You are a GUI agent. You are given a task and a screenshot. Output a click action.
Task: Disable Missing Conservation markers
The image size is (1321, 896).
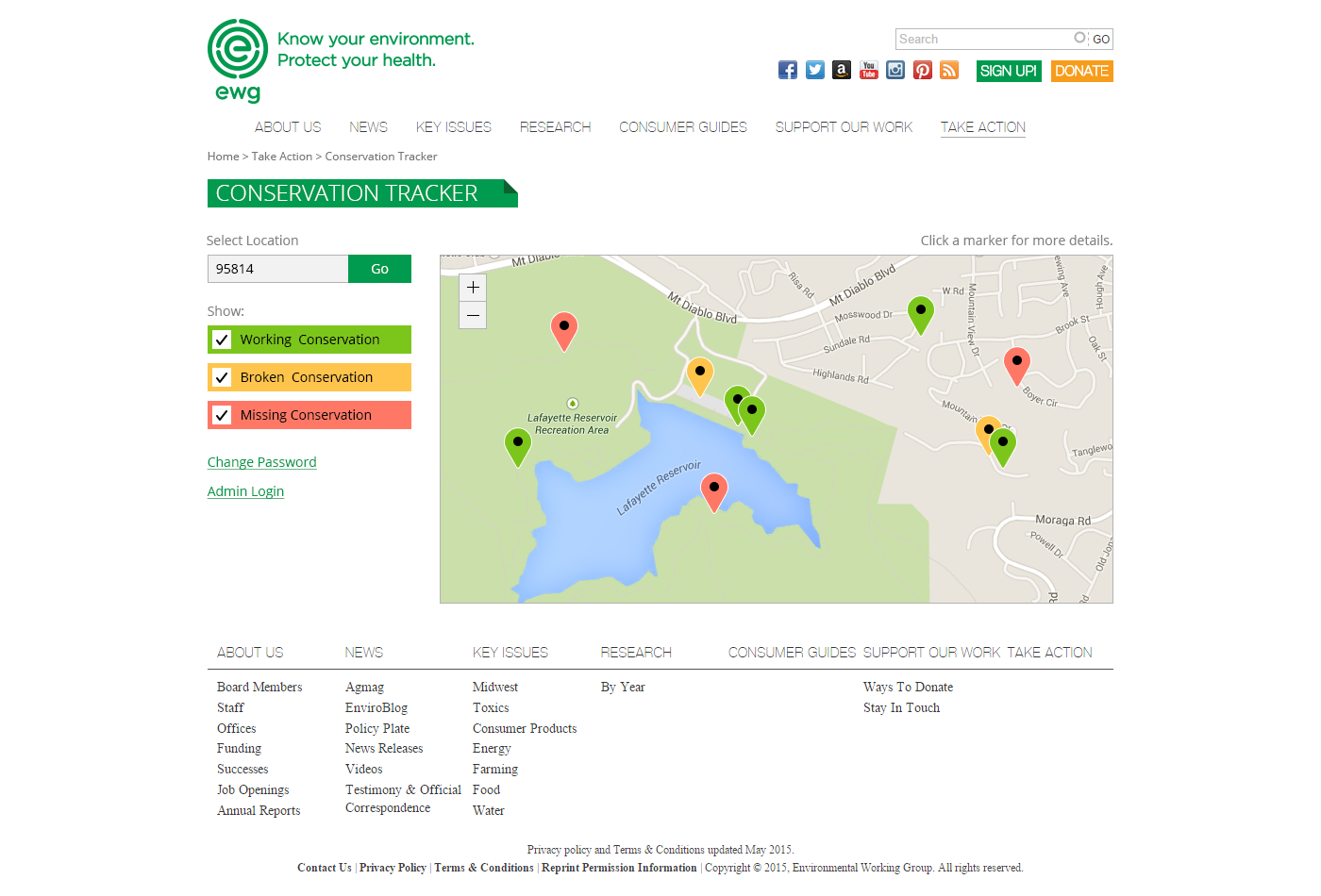223,415
